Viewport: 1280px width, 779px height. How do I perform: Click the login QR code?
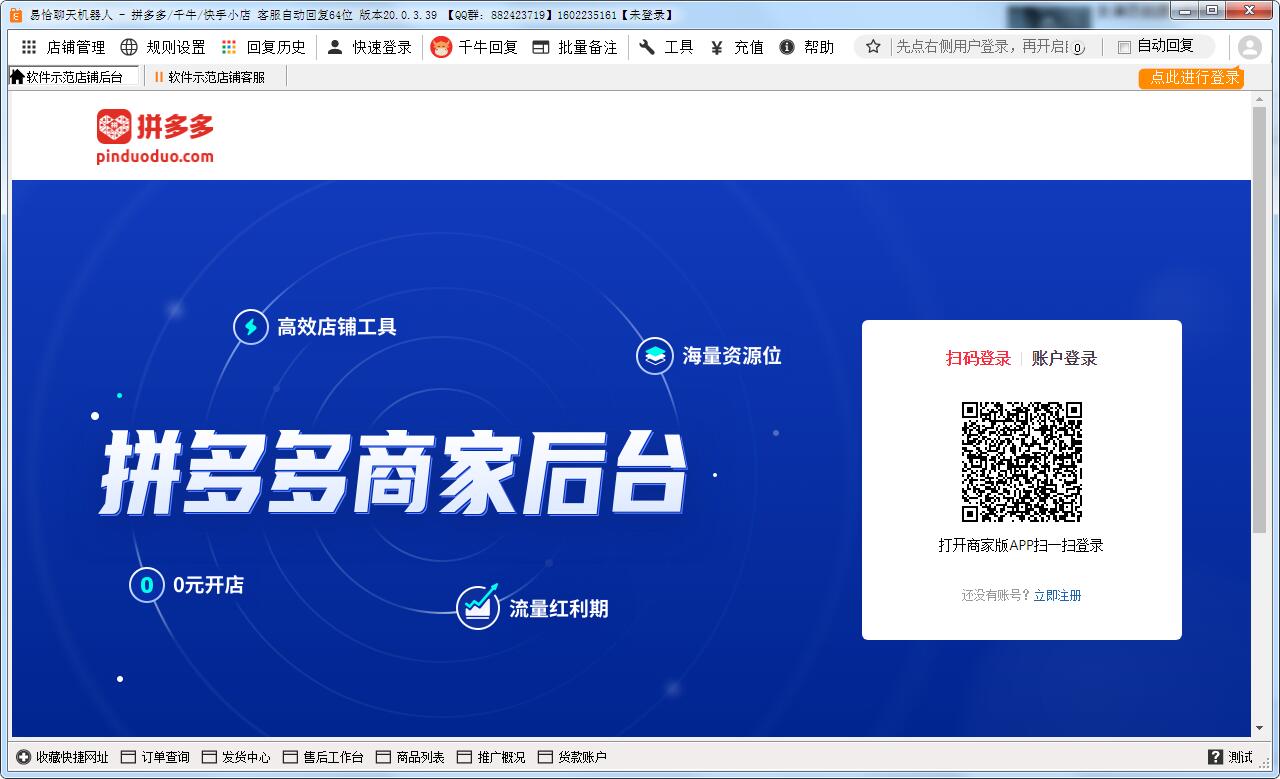click(1022, 462)
